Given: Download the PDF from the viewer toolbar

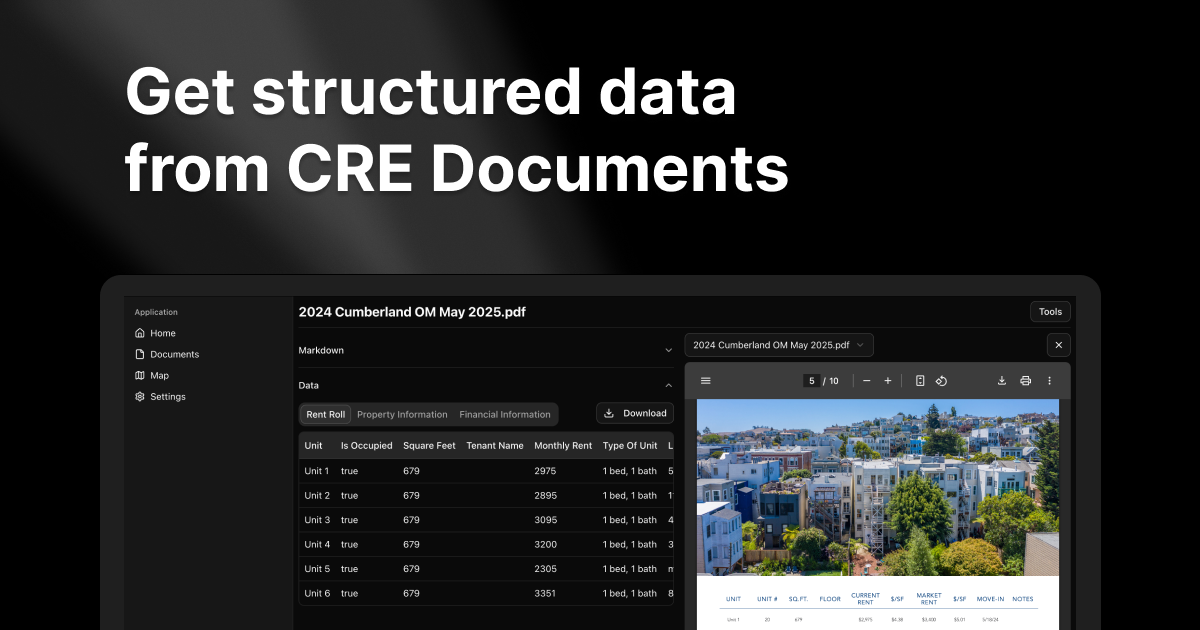Looking at the screenshot, I should tap(1001, 381).
